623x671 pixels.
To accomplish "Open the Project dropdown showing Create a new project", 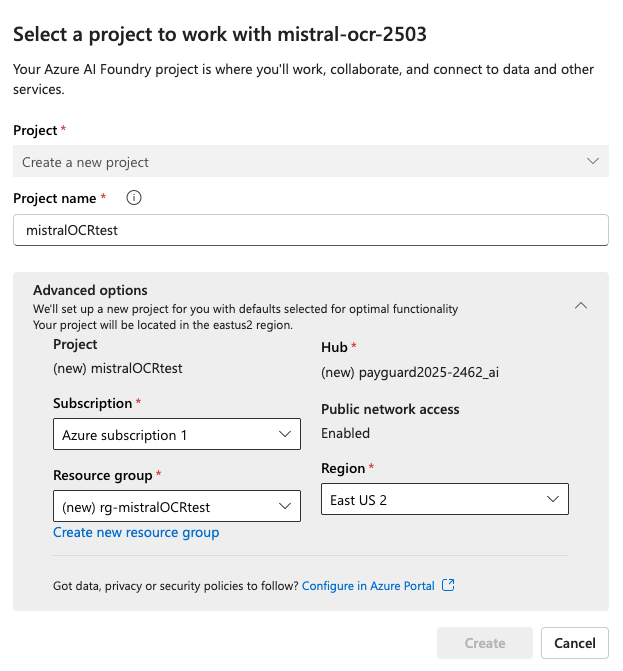I will point(311,161).
